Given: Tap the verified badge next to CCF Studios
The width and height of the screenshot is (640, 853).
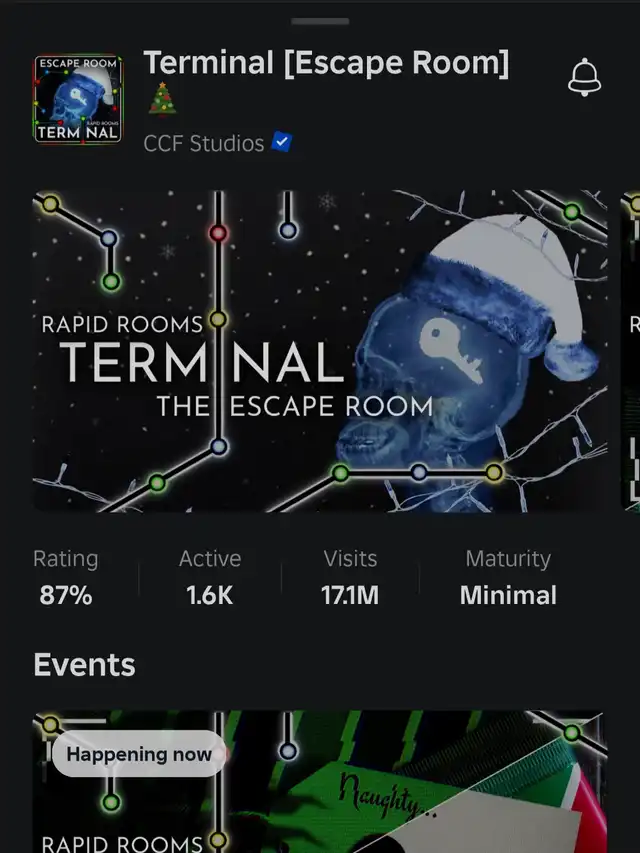Looking at the screenshot, I should pyautogui.click(x=281, y=142).
